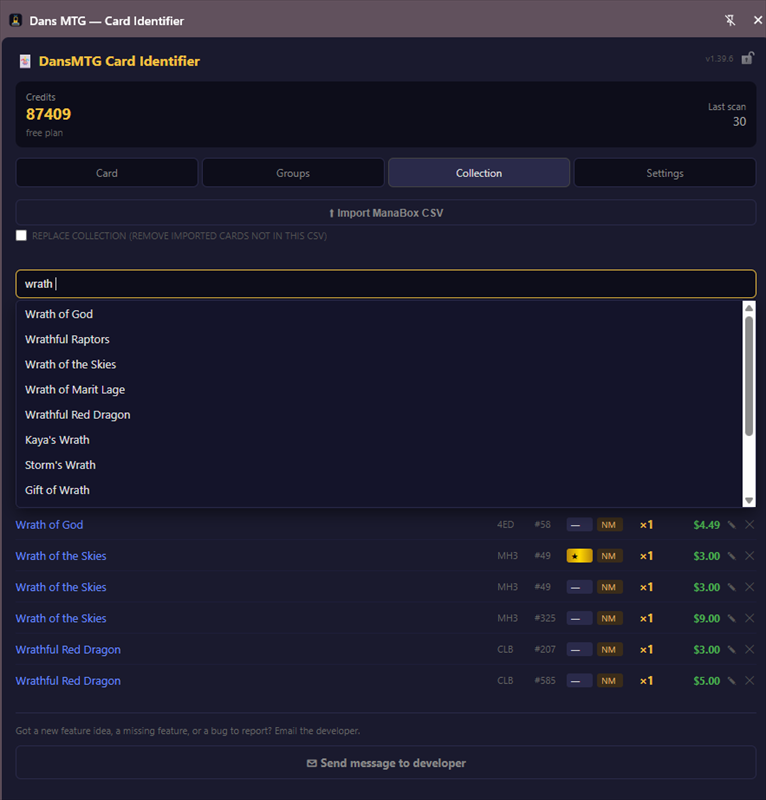Change NM condition on Wrath of the Skies #325
The image size is (766, 800).
coord(609,618)
